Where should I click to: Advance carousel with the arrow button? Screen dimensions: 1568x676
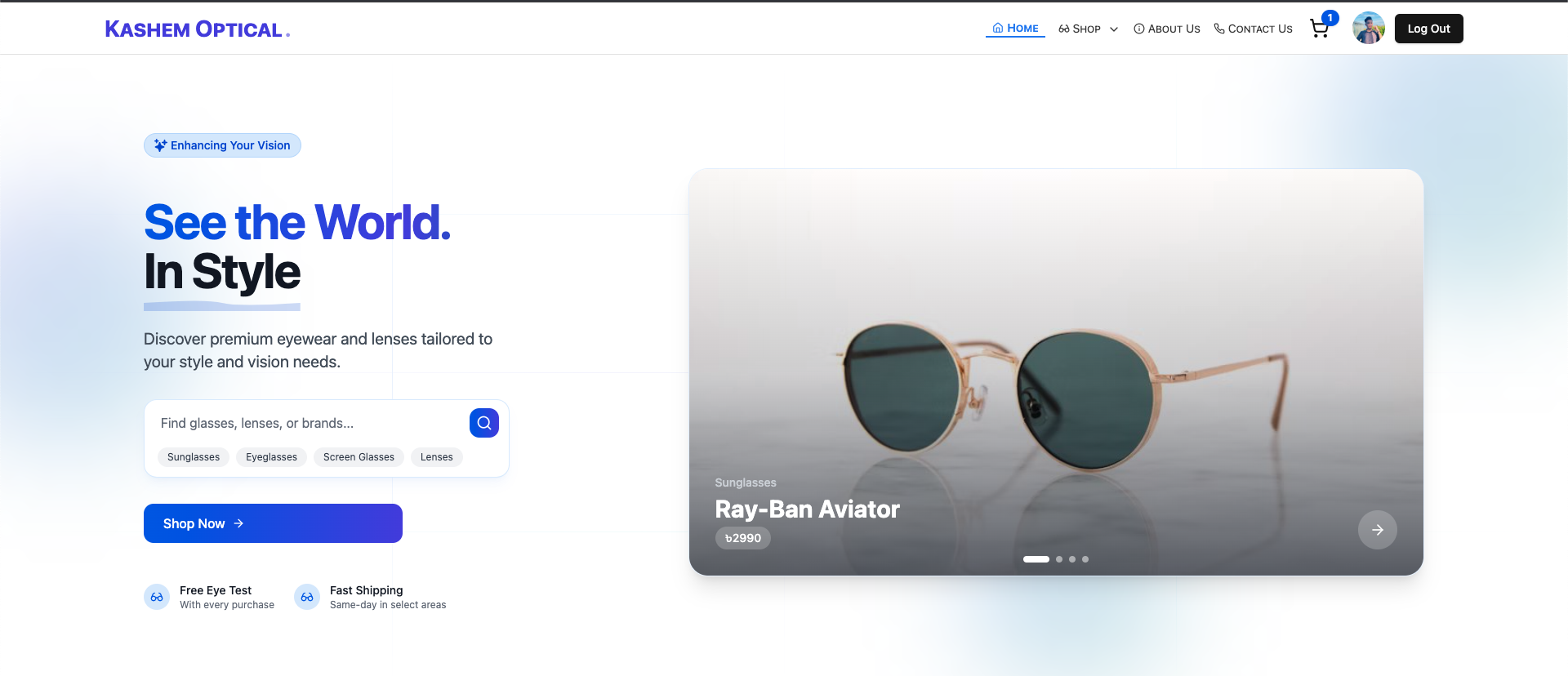coord(1378,530)
